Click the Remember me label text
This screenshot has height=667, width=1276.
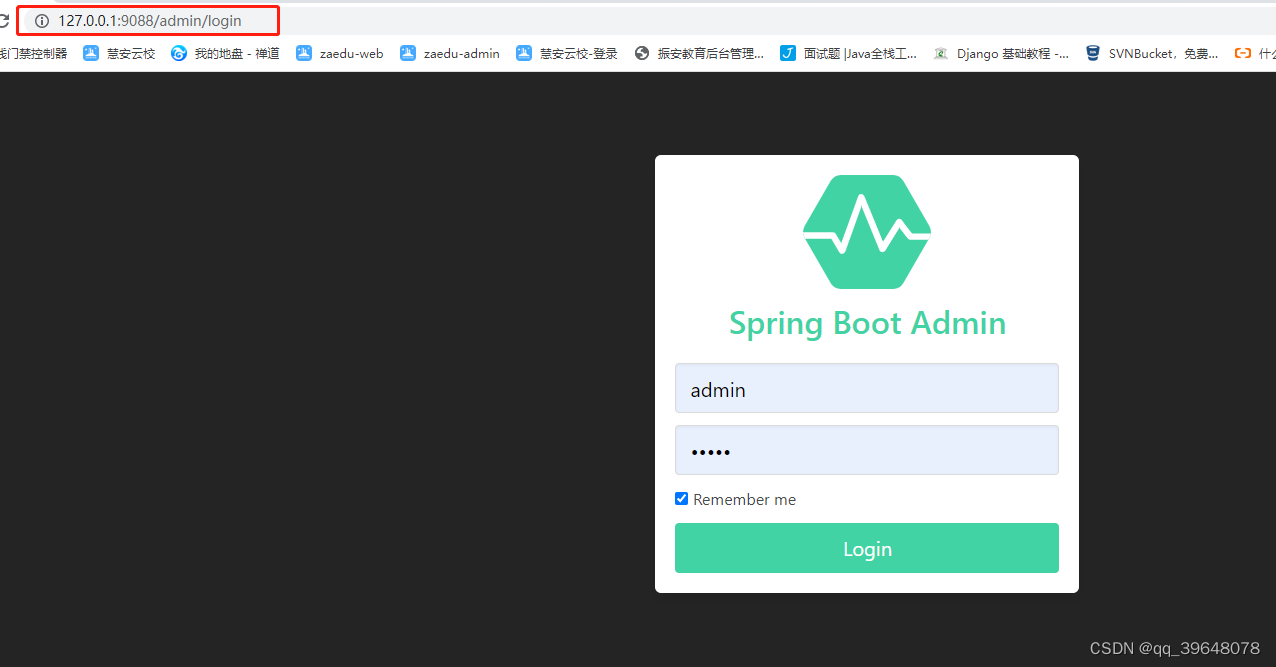(745, 499)
